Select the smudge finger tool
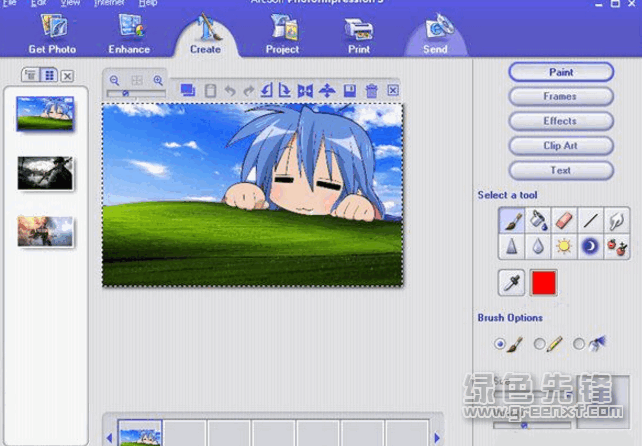Viewport: 642px width, 446px height. (x=617, y=220)
